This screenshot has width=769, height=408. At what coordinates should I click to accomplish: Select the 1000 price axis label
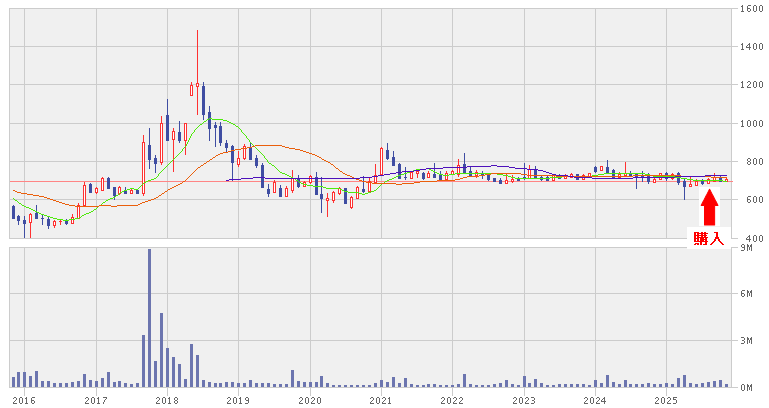(x=753, y=124)
